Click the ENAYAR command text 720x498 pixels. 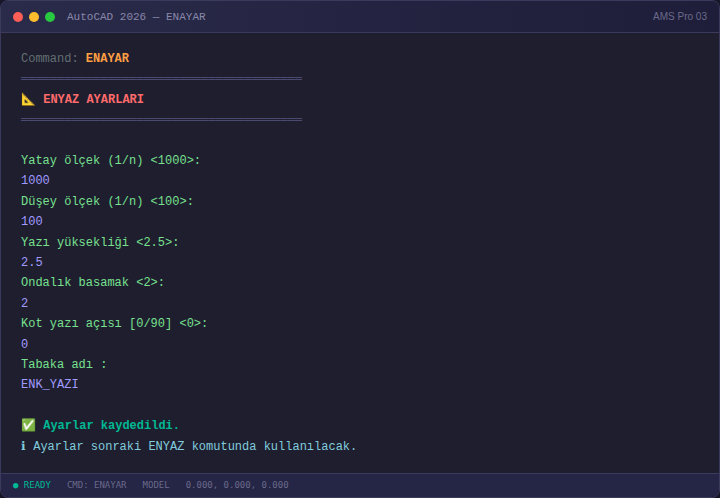click(x=107, y=58)
